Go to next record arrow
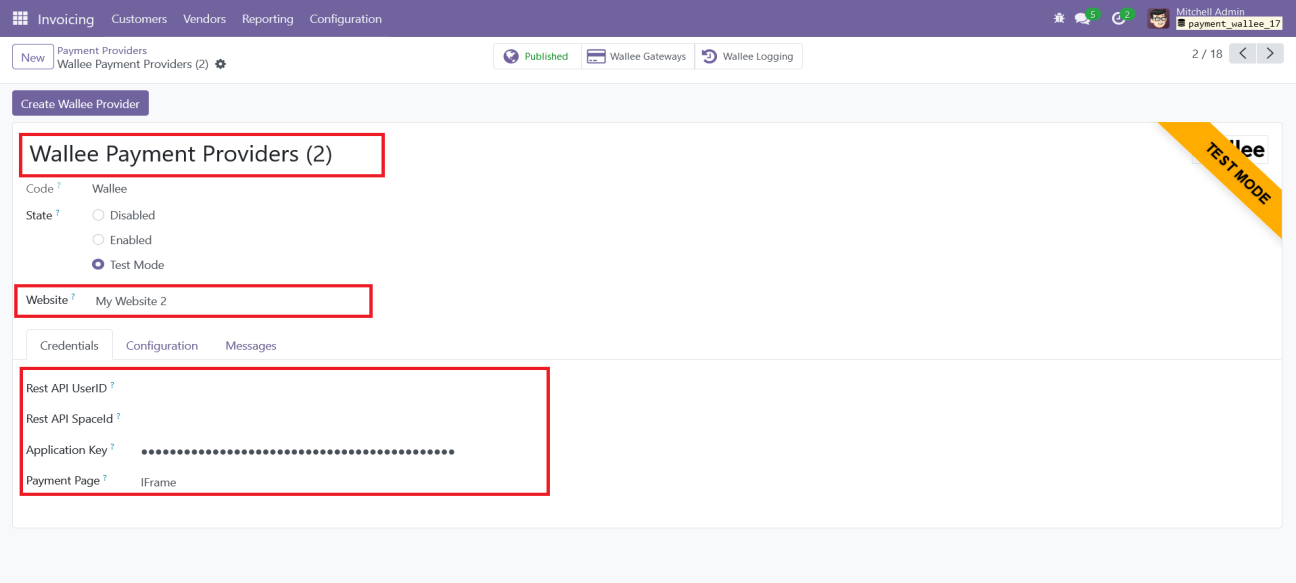This screenshot has width=1296, height=583. 1270,54
